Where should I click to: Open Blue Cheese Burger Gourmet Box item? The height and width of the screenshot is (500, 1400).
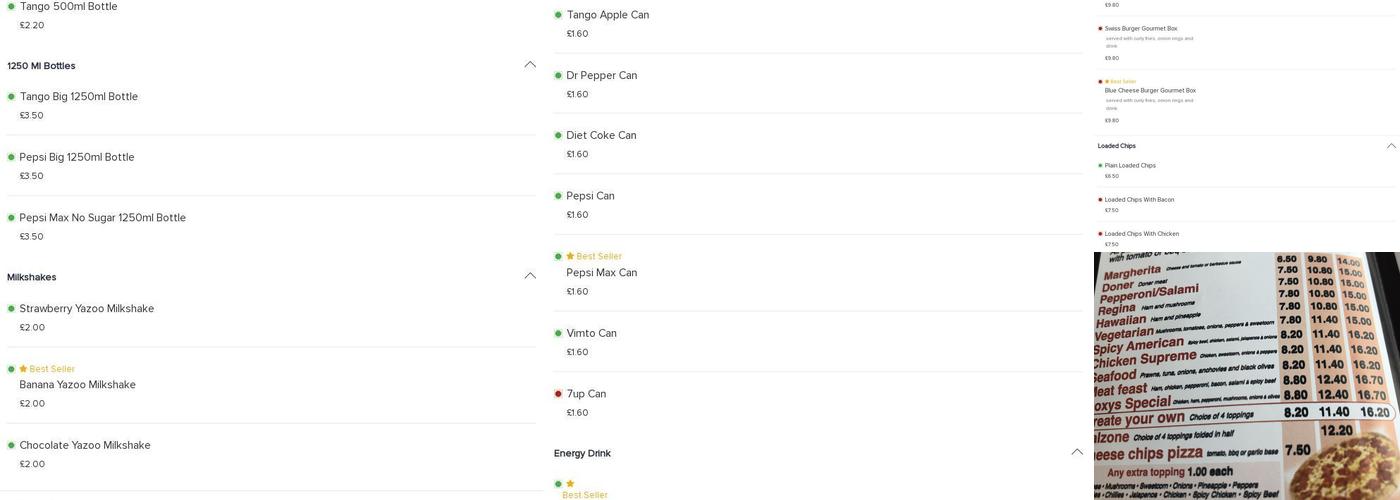(1150, 91)
